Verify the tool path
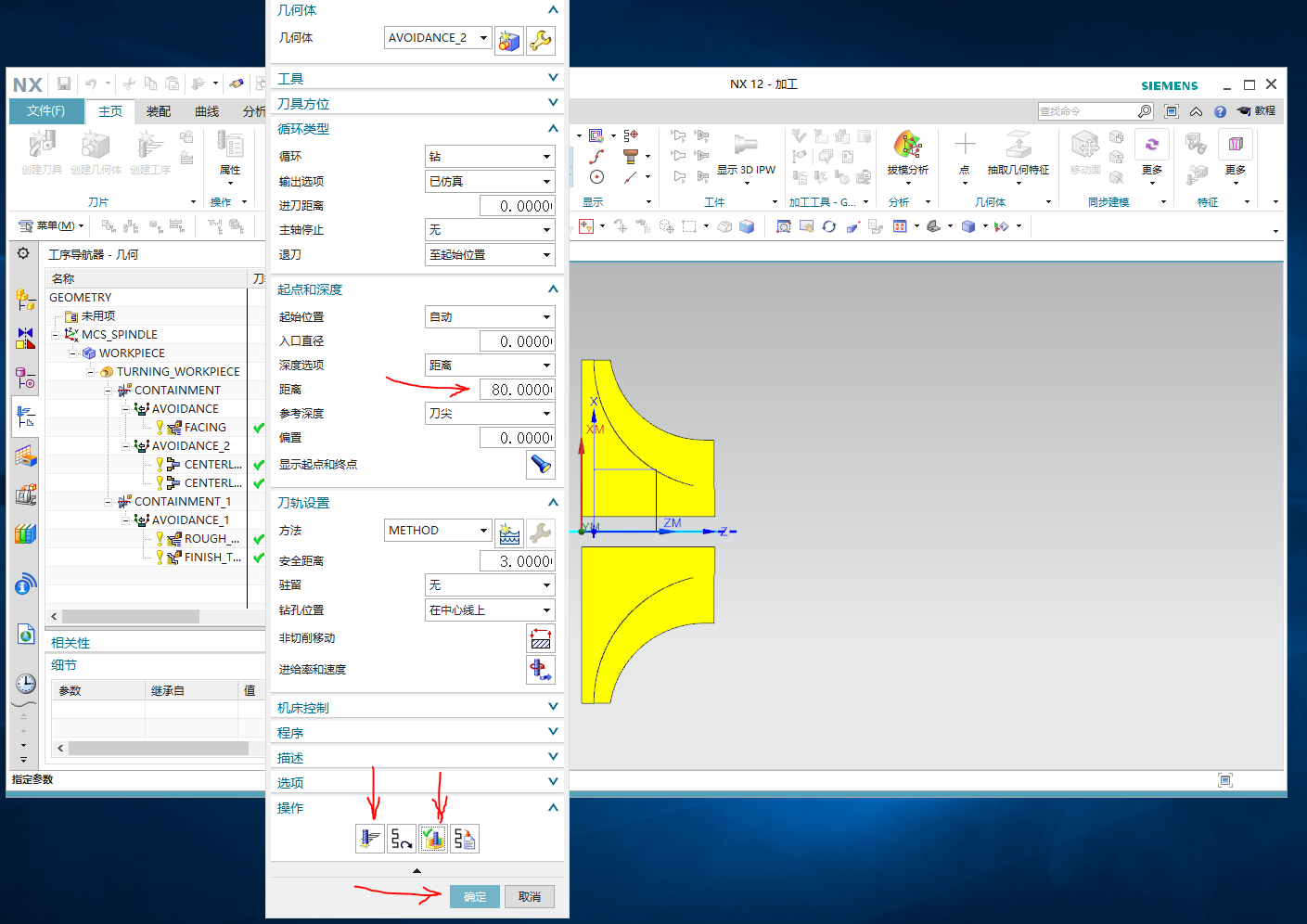The height and width of the screenshot is (924, 1307). [433, 839]
